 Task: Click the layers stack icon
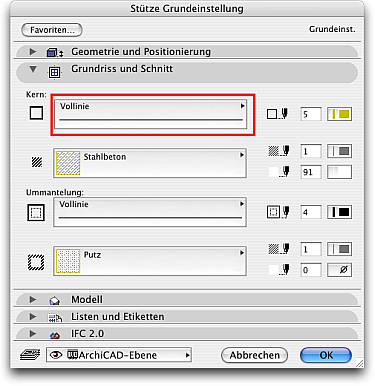(30, 355)
